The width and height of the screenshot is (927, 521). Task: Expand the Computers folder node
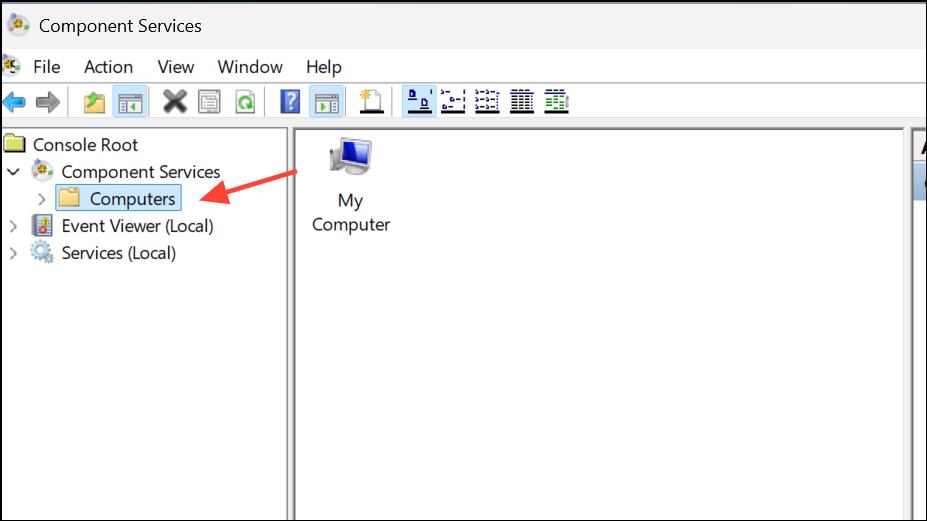pos(41,199)
